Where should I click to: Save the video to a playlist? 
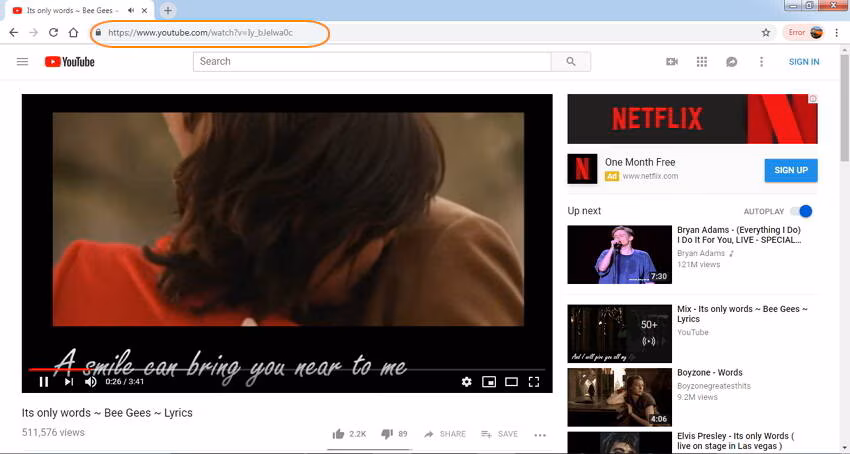(x=499, y=434)
